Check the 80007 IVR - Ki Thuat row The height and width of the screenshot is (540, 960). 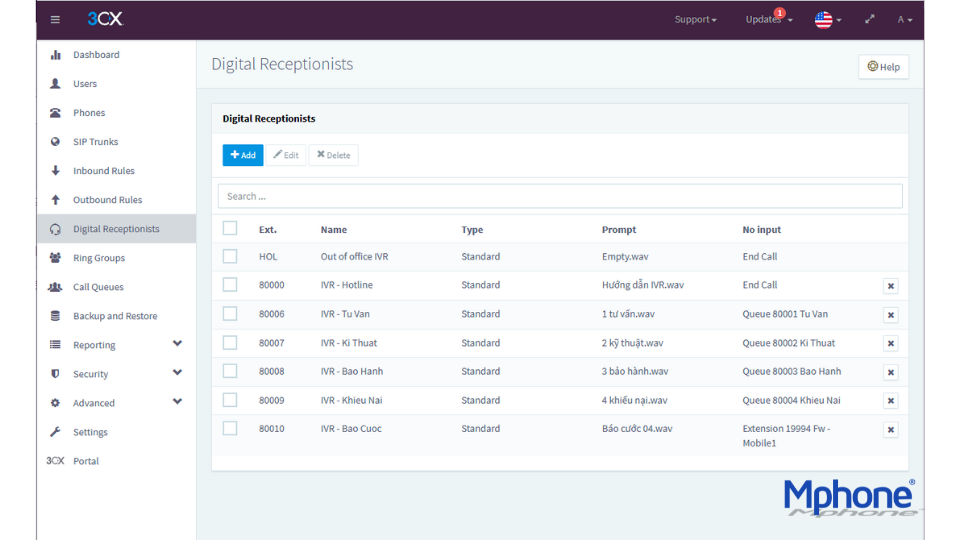click(230, 342)
